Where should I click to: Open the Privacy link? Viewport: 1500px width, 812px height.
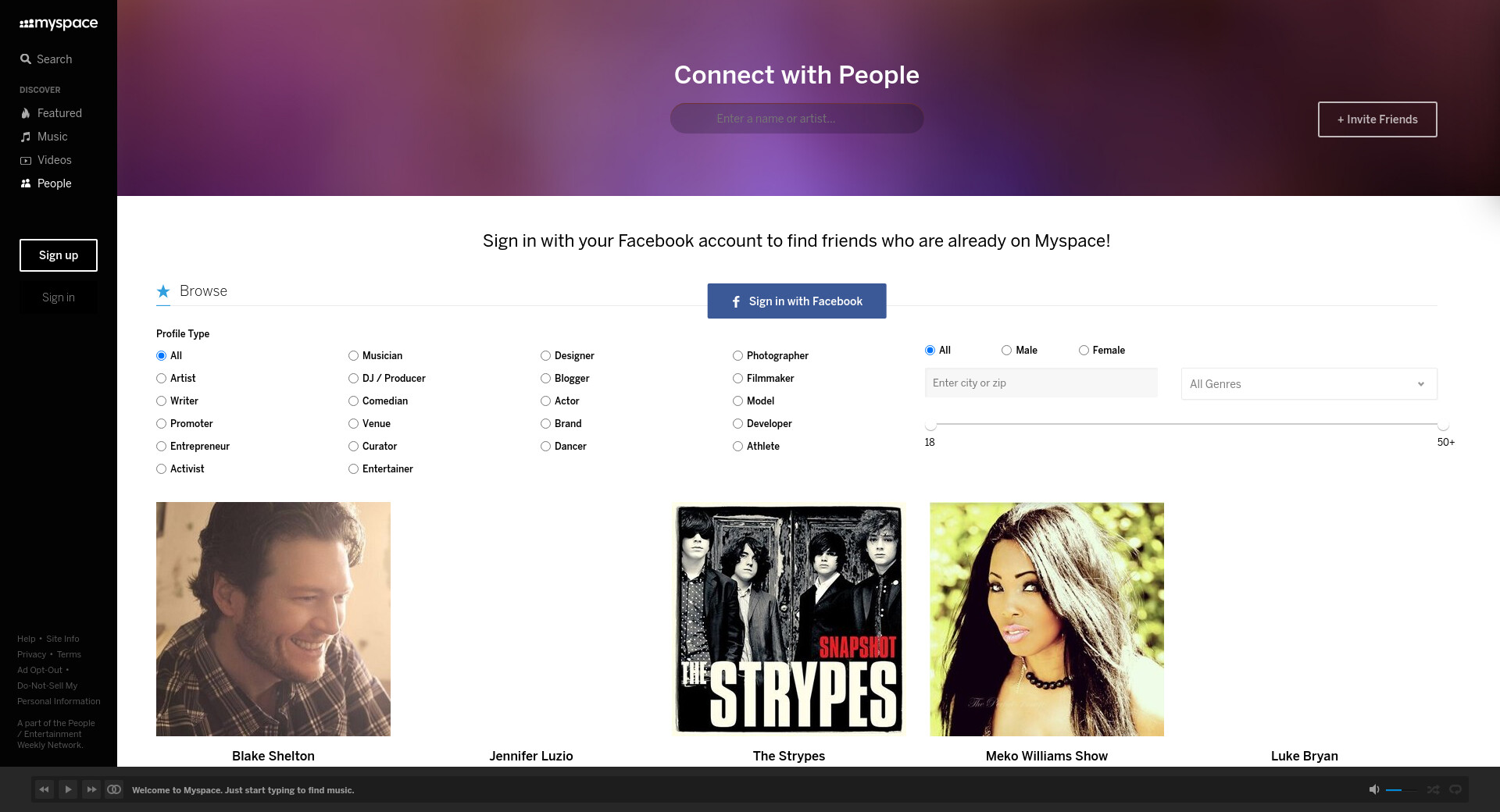[x=32, y=654]
